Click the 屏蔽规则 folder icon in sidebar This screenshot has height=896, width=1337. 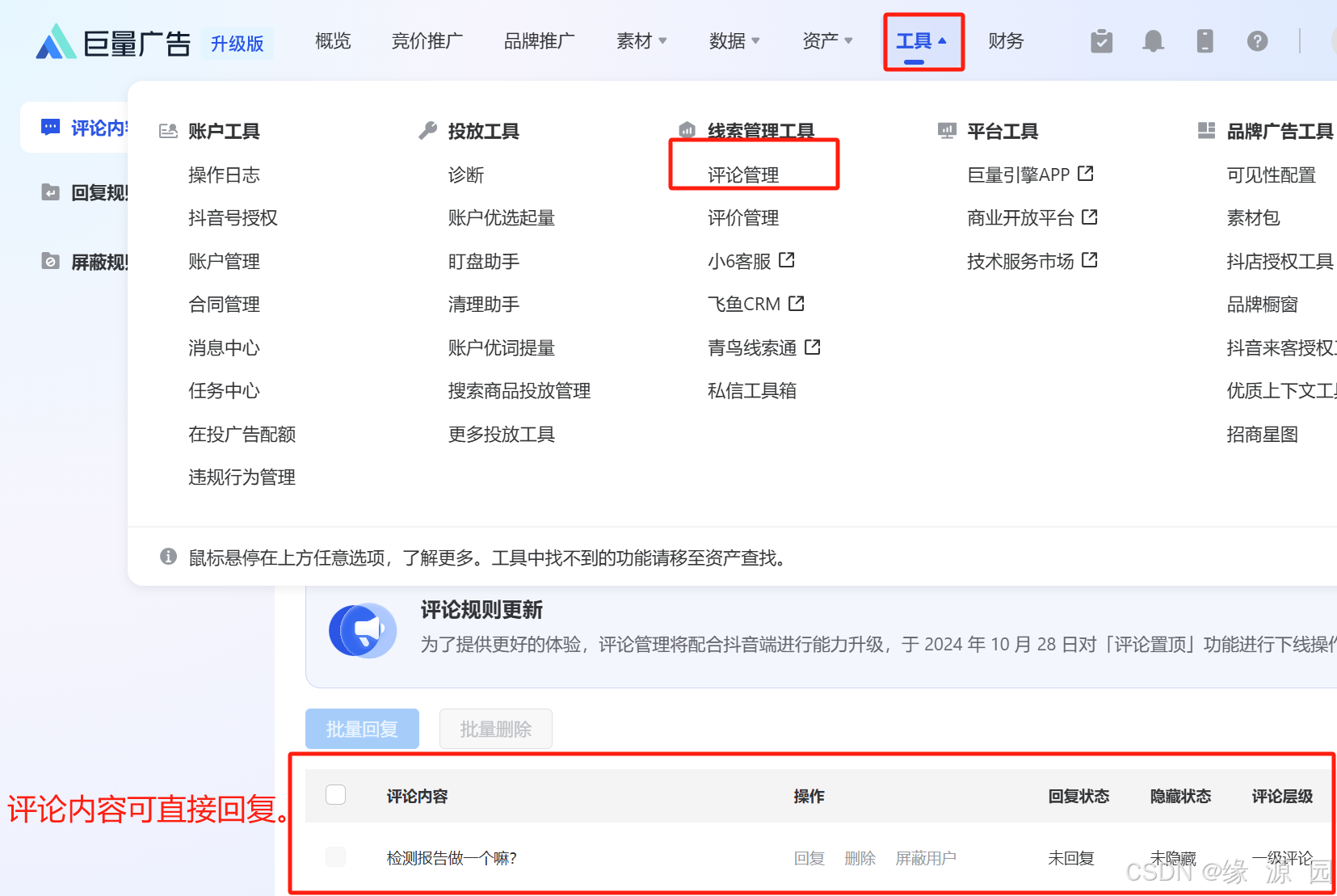[50, 261]
